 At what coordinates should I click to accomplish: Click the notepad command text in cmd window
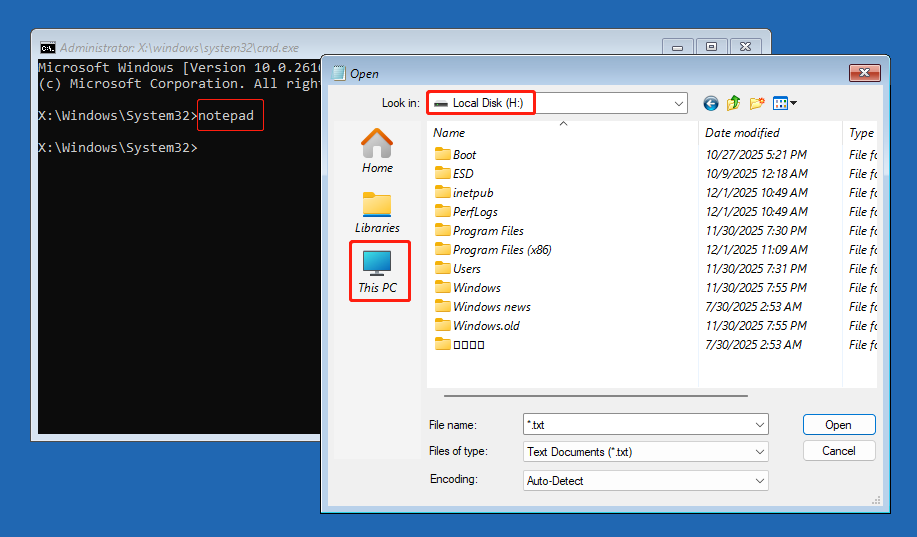(226, 115)
